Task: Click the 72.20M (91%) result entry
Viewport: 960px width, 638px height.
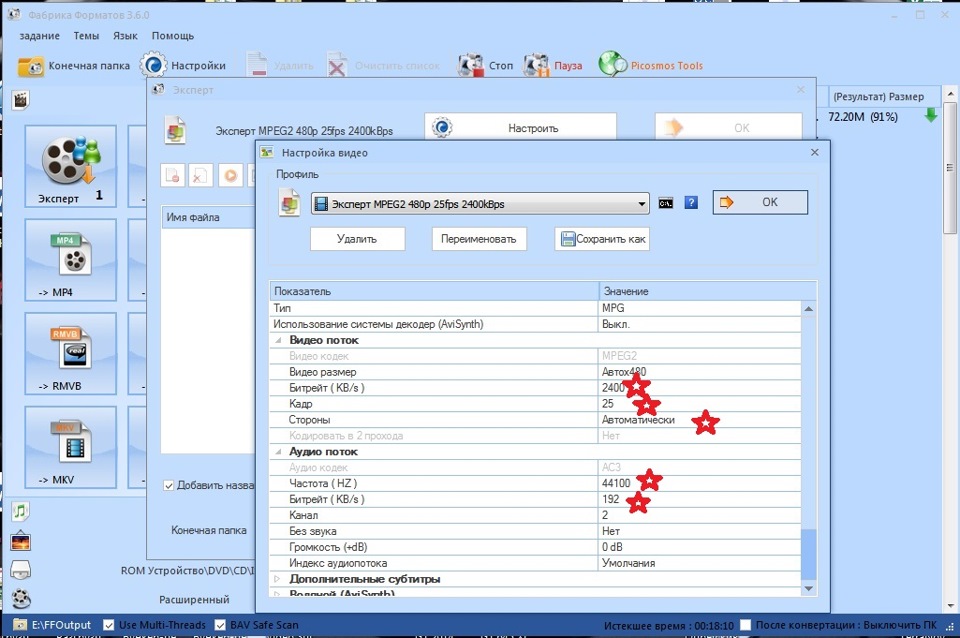Action: [863, 116]
